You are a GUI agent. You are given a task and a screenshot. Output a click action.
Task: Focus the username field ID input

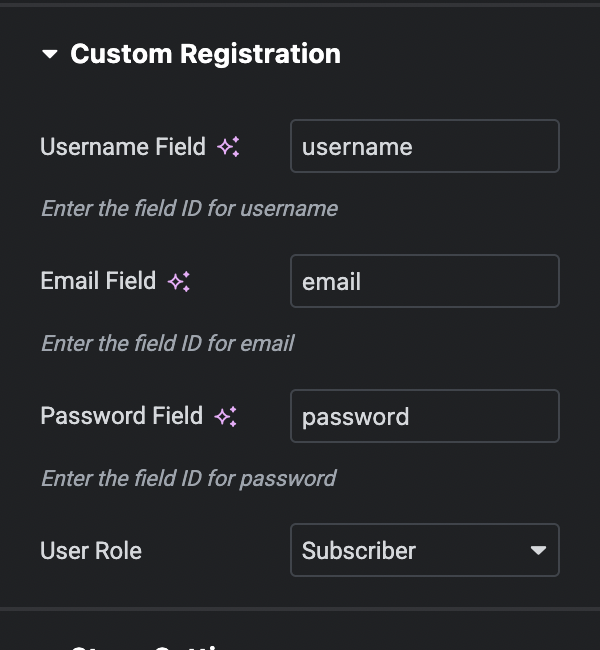[x=424, y=146]
